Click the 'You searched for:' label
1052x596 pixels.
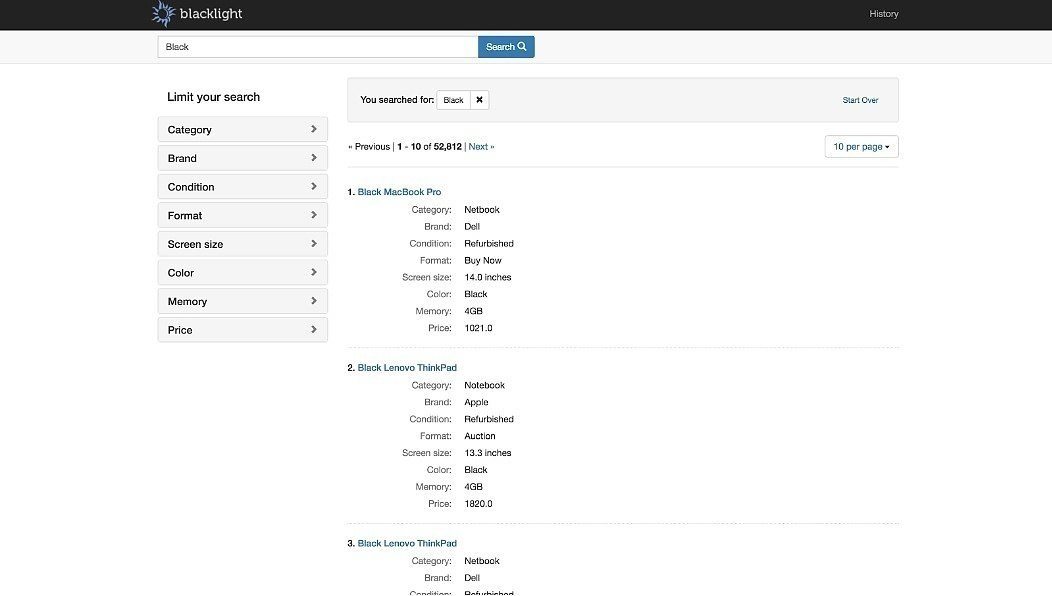click(x=397, y=100)
